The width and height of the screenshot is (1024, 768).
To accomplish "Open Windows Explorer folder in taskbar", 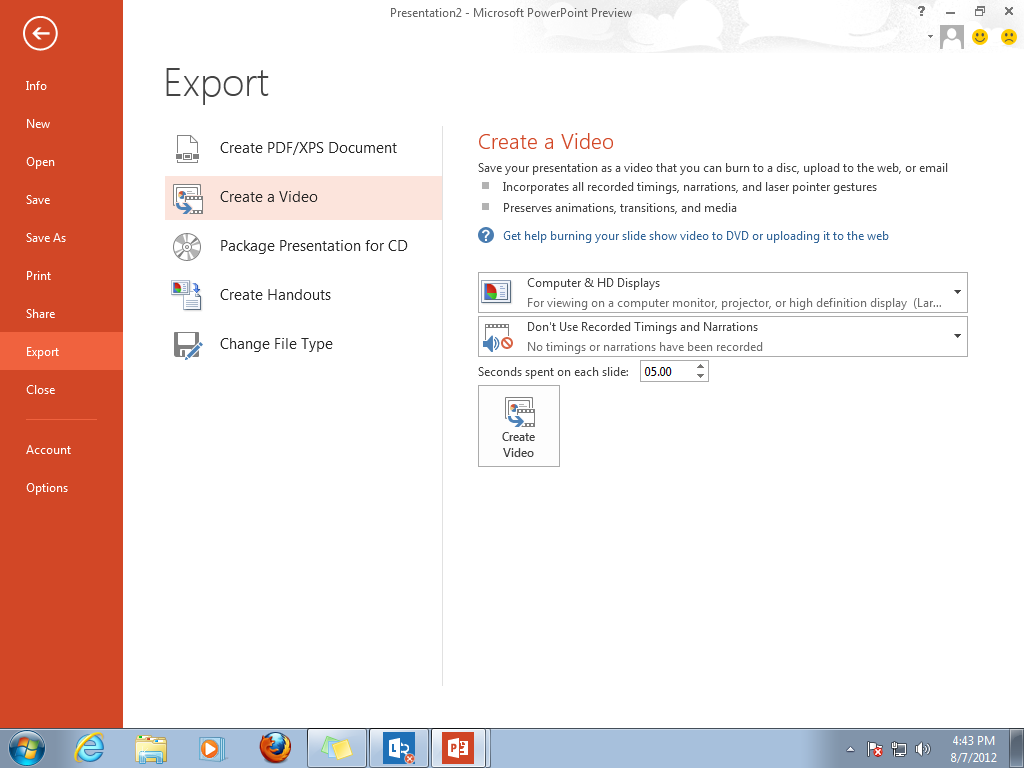I will [x=151, y=748].
